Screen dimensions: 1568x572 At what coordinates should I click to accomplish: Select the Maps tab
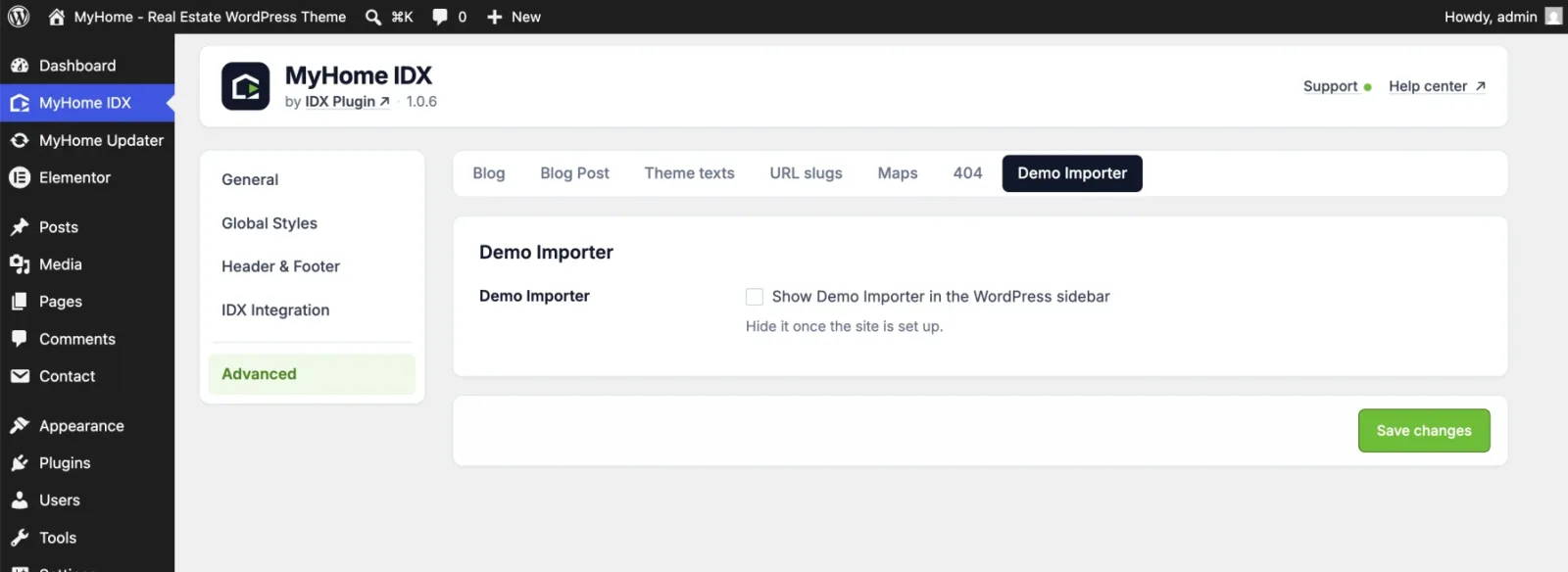[898, 173]
